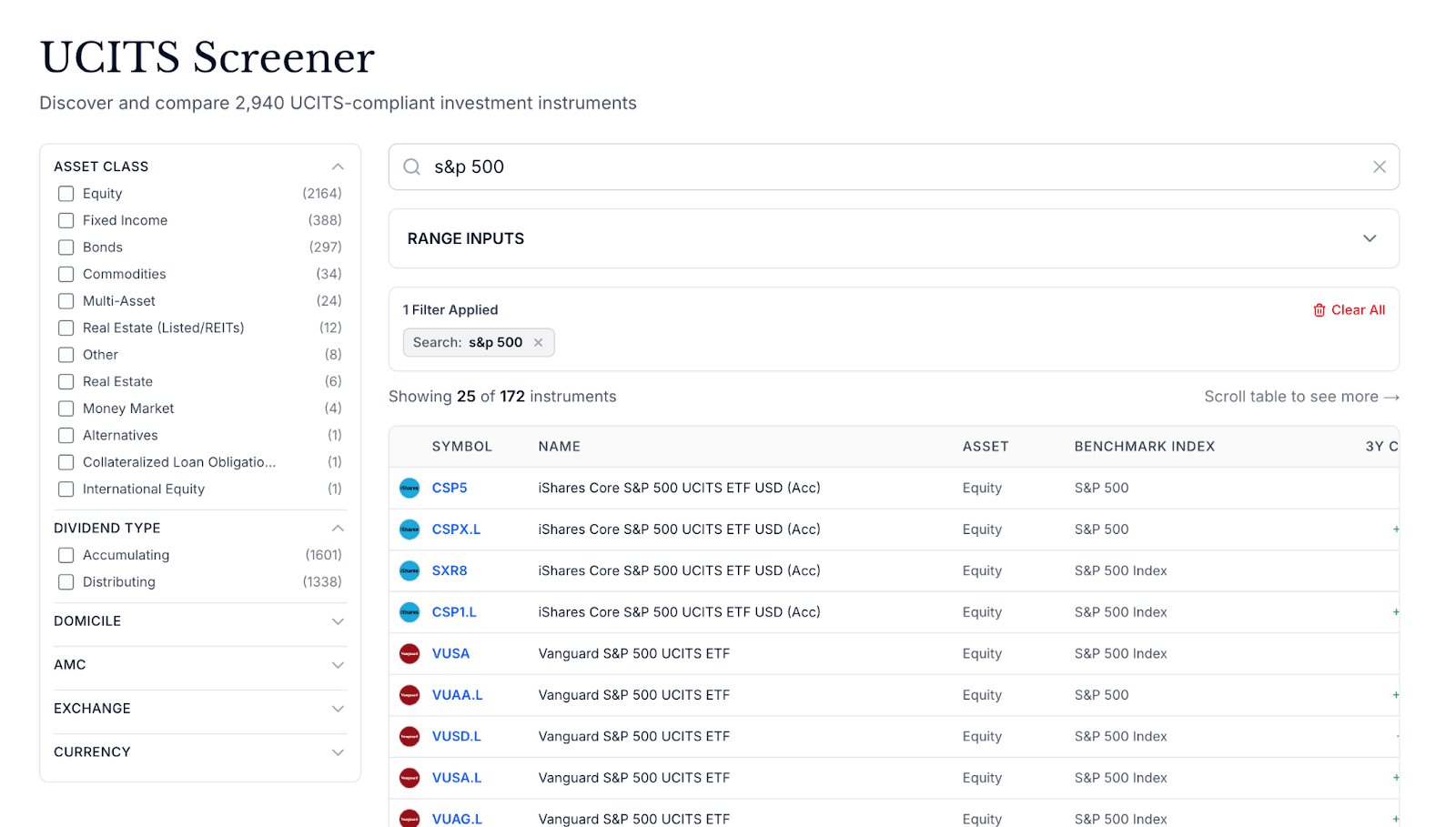The image size is (1456, 827).
Task: Click 'Vanguard S&P 500 UCITS ETF' in VUAA.L row
Action: (x=633, y=695)
